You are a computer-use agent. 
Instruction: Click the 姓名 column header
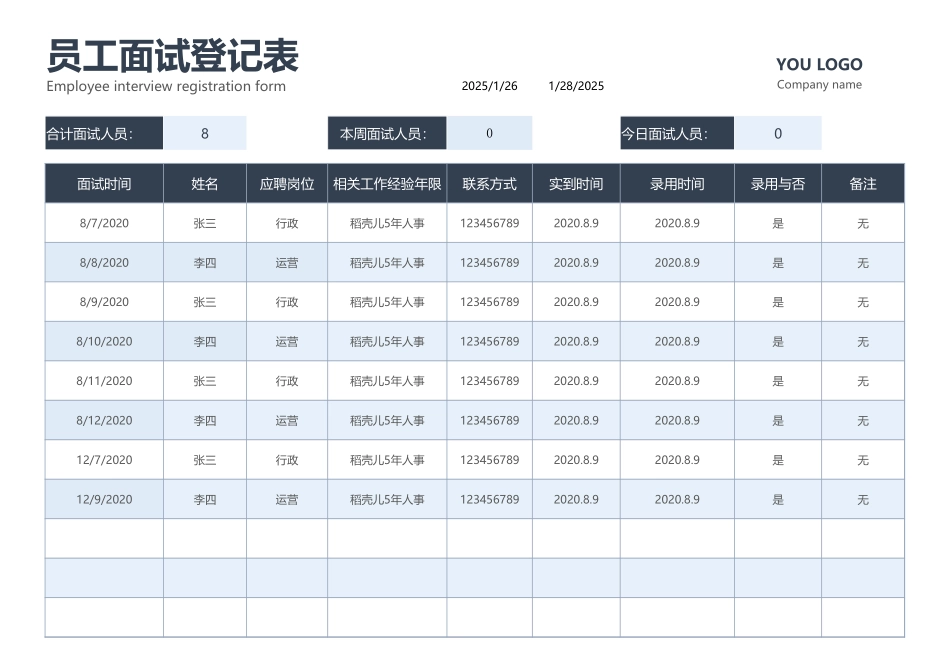pyautogui.click(x=204, y=183)
